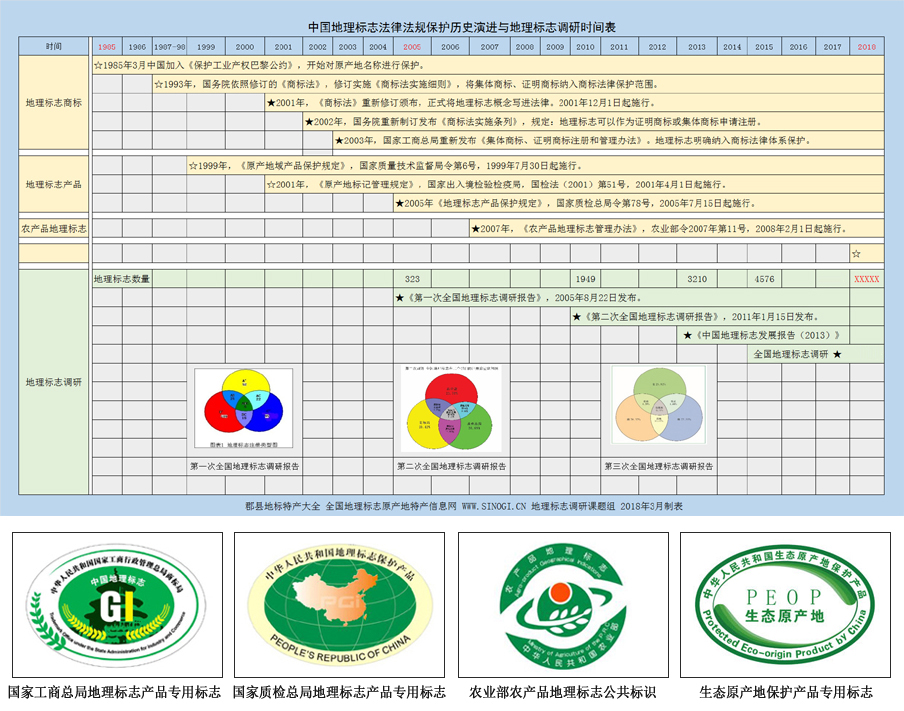Click caption 第二次全国地理标志调研报告
The image size is (904, 711).
451,467
